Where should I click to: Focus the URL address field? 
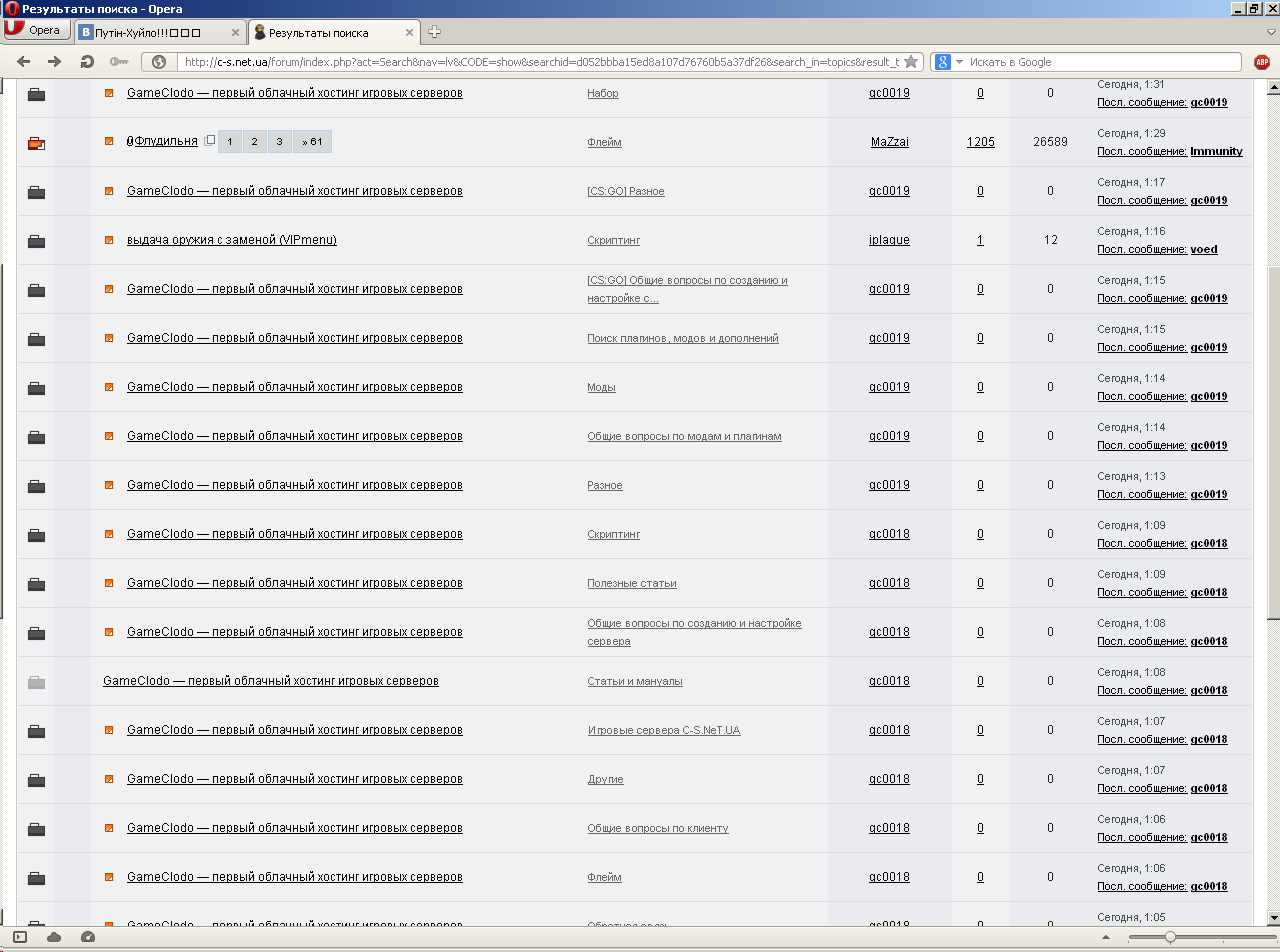coord(539,62)
